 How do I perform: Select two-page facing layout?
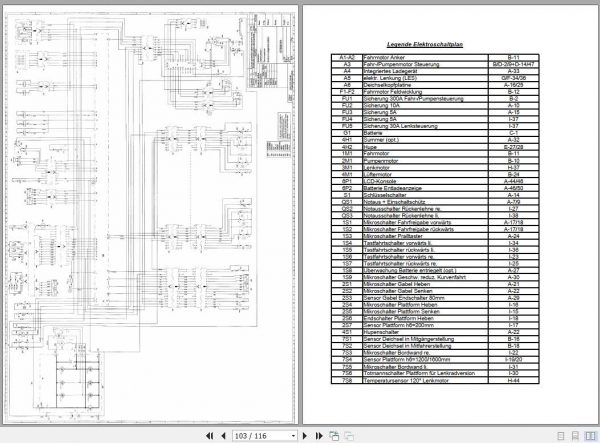coord(590,436)
